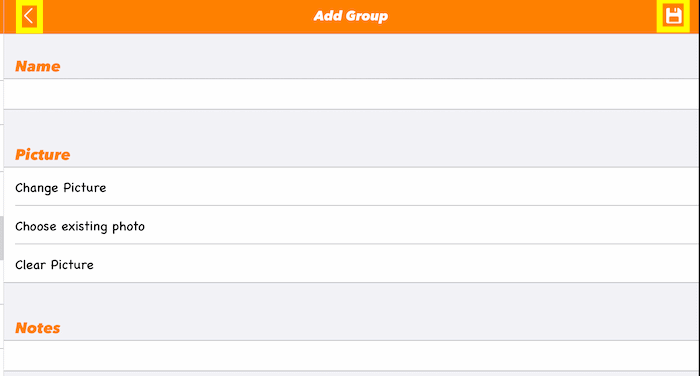
Task: Select the Change Picture option
Action: coord(351,187)
